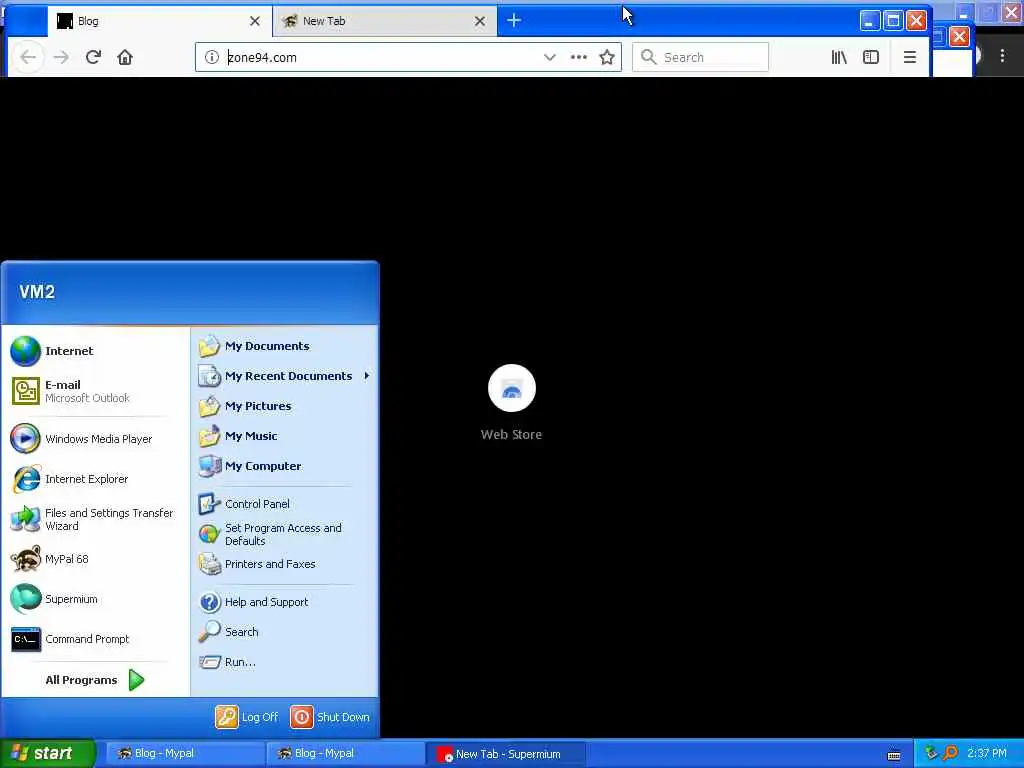
Task: Open My Music folder
Action: coord(284,436)
